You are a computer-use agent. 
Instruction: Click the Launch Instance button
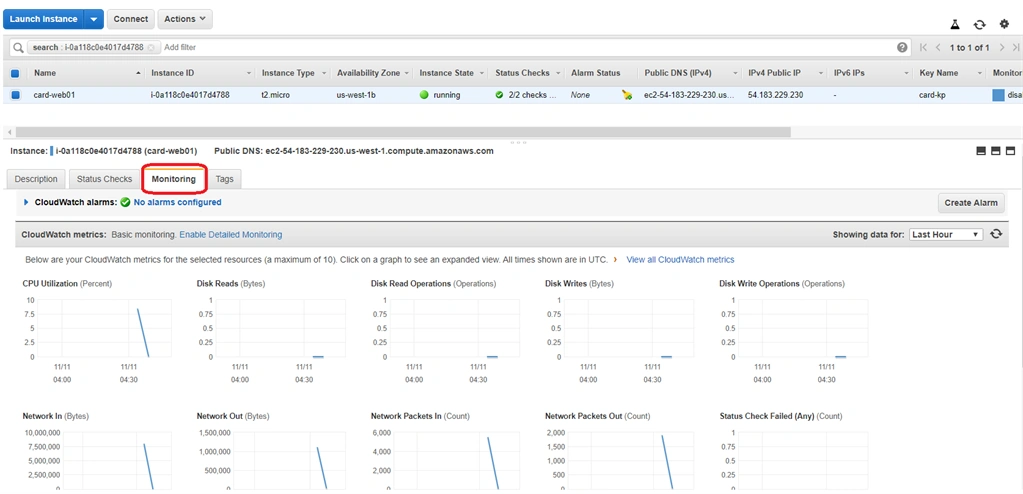(44, 19)
